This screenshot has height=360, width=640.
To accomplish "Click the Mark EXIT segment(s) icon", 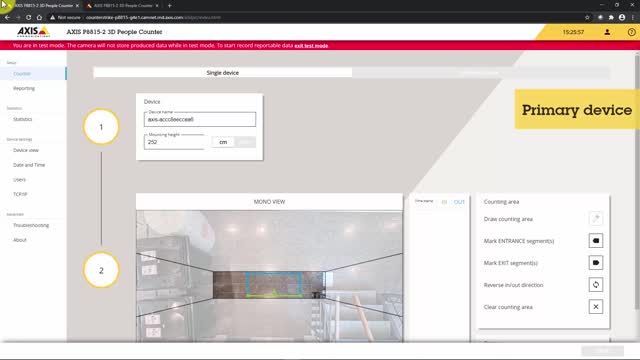I will pos(596,262).
